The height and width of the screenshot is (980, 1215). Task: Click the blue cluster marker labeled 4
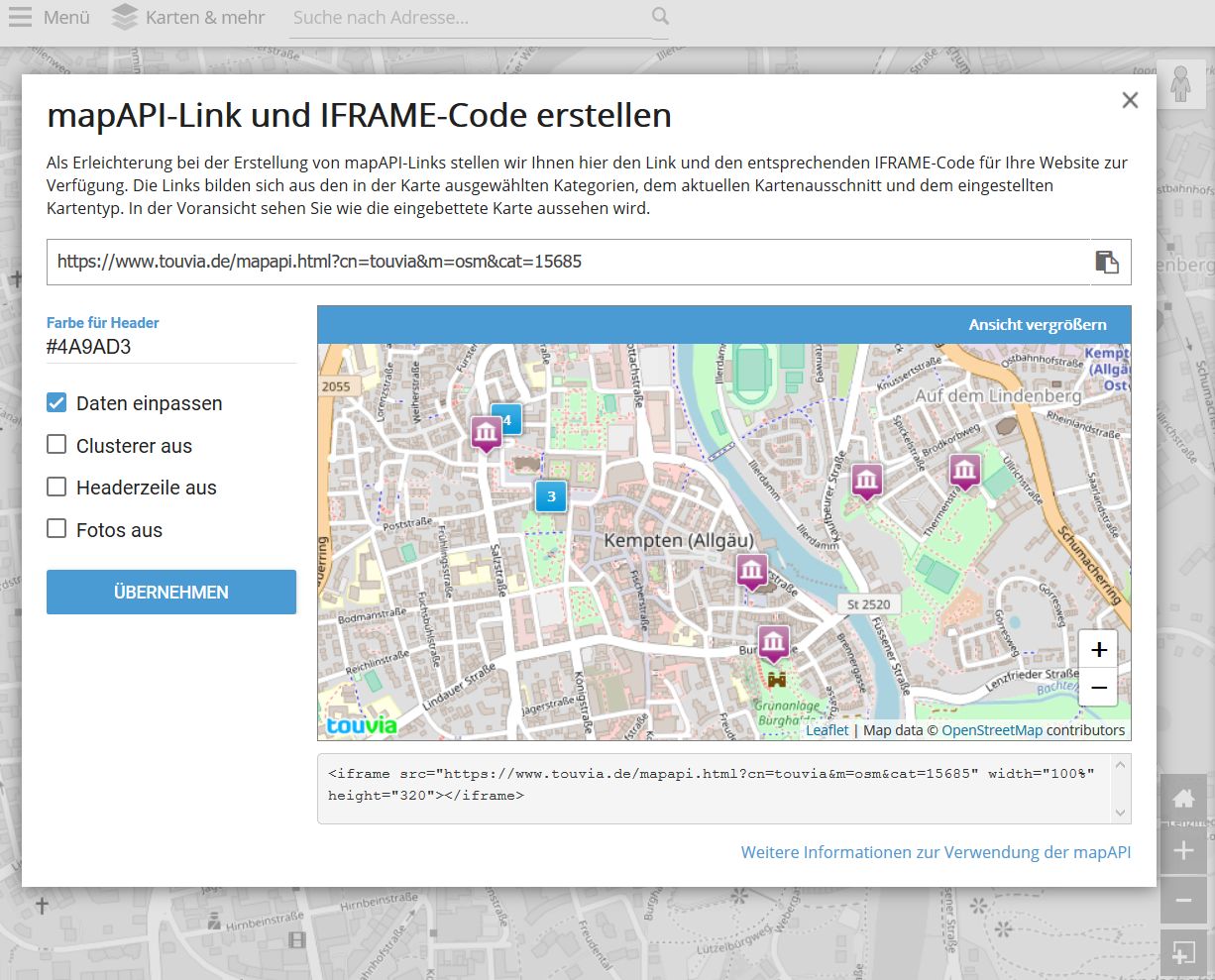508,420
